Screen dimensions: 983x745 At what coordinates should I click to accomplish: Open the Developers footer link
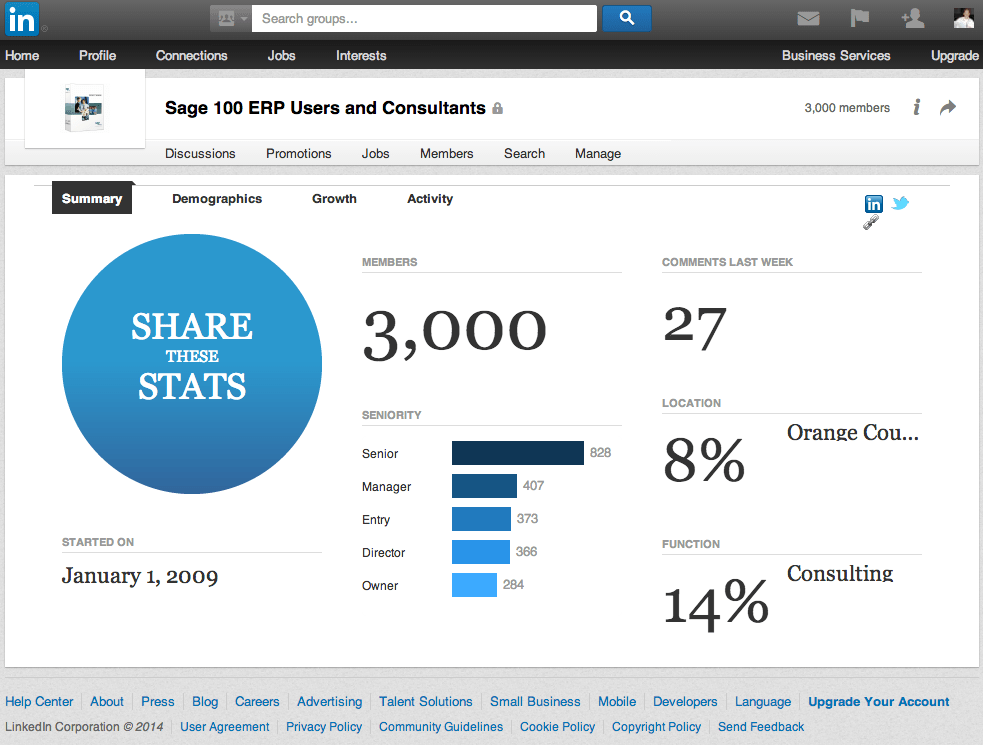(x=685, y=702)
